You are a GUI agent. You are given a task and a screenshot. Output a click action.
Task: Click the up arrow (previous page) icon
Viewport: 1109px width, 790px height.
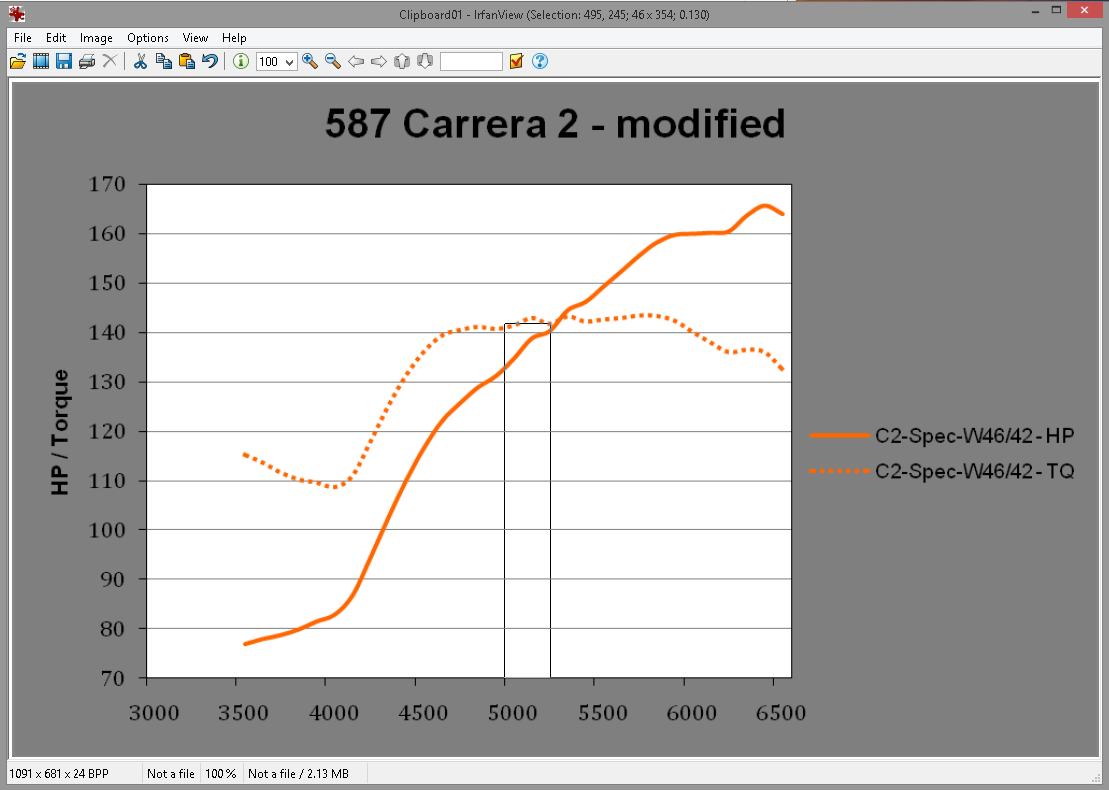click(402, 62)
